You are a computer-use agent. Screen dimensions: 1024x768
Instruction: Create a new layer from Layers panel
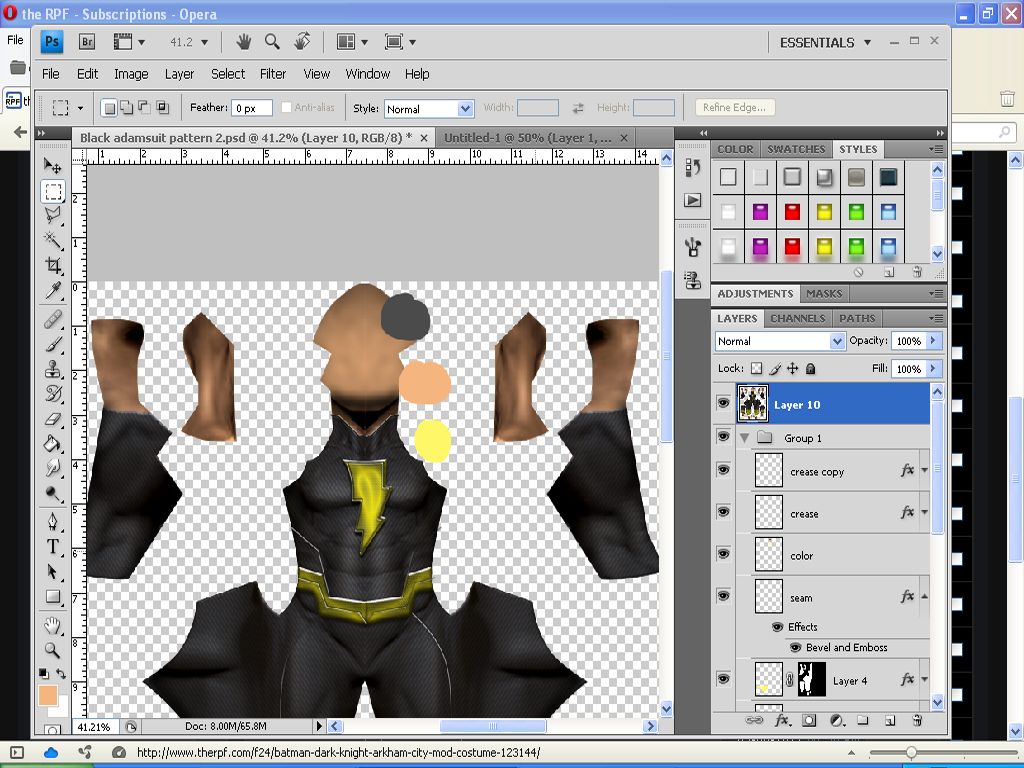(x=889, y=720)
